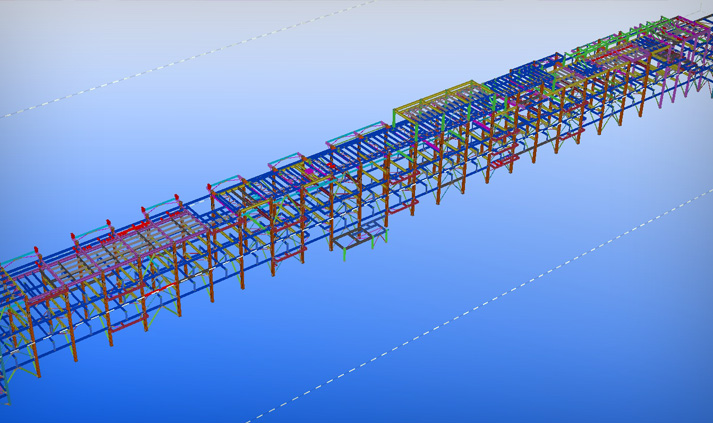
Task: Select the magenta frame at far right end
Action: (x=688, y=28)
